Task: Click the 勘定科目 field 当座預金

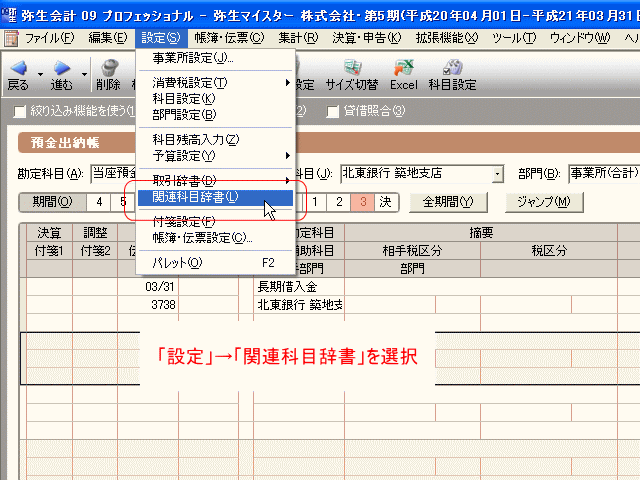Action: [x=114, y=174]
